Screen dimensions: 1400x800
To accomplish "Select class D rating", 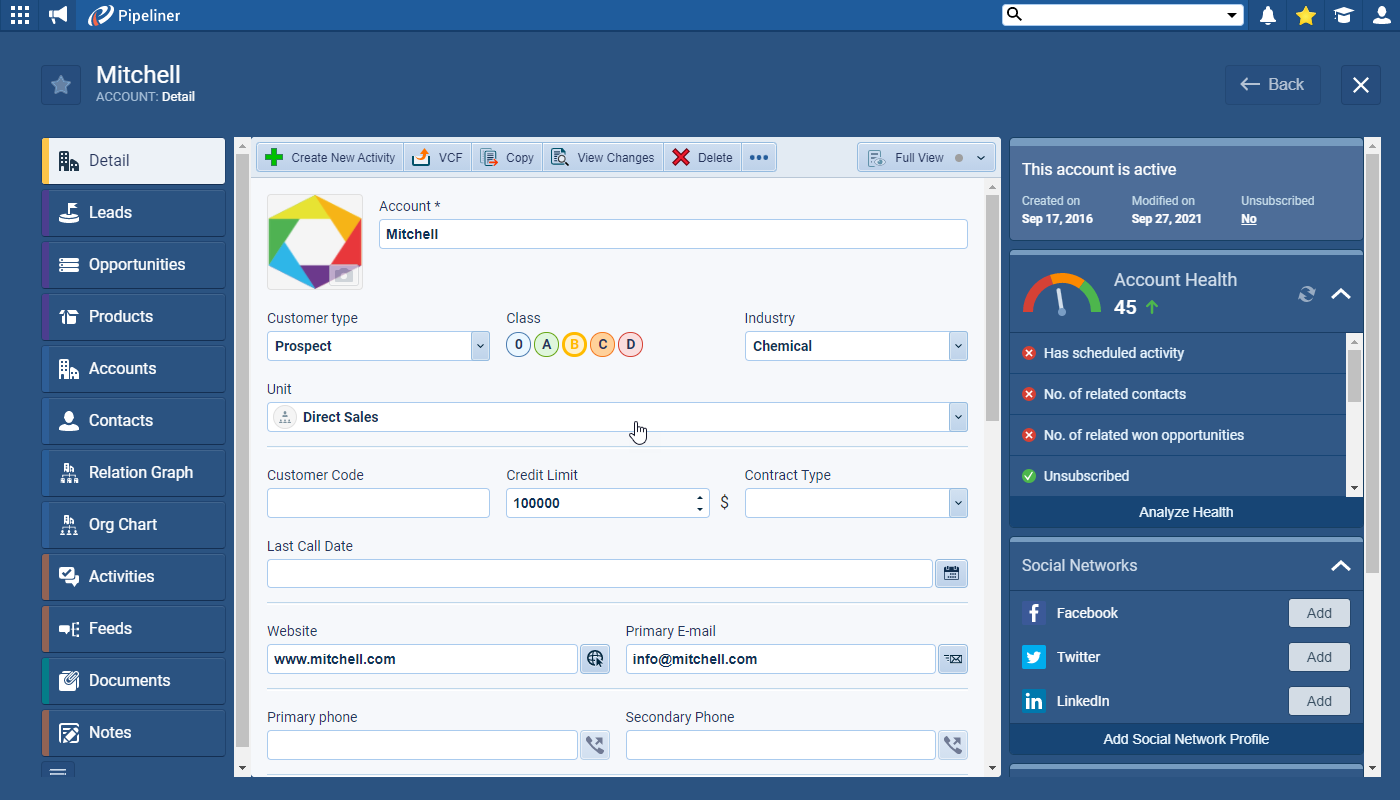I will 630,345.
